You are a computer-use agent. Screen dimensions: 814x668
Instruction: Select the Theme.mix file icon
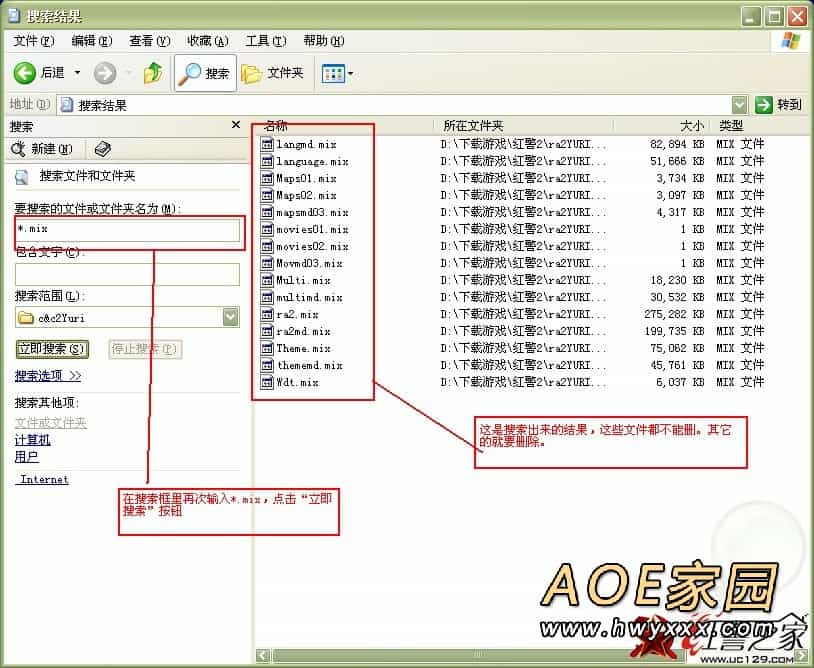267,349
